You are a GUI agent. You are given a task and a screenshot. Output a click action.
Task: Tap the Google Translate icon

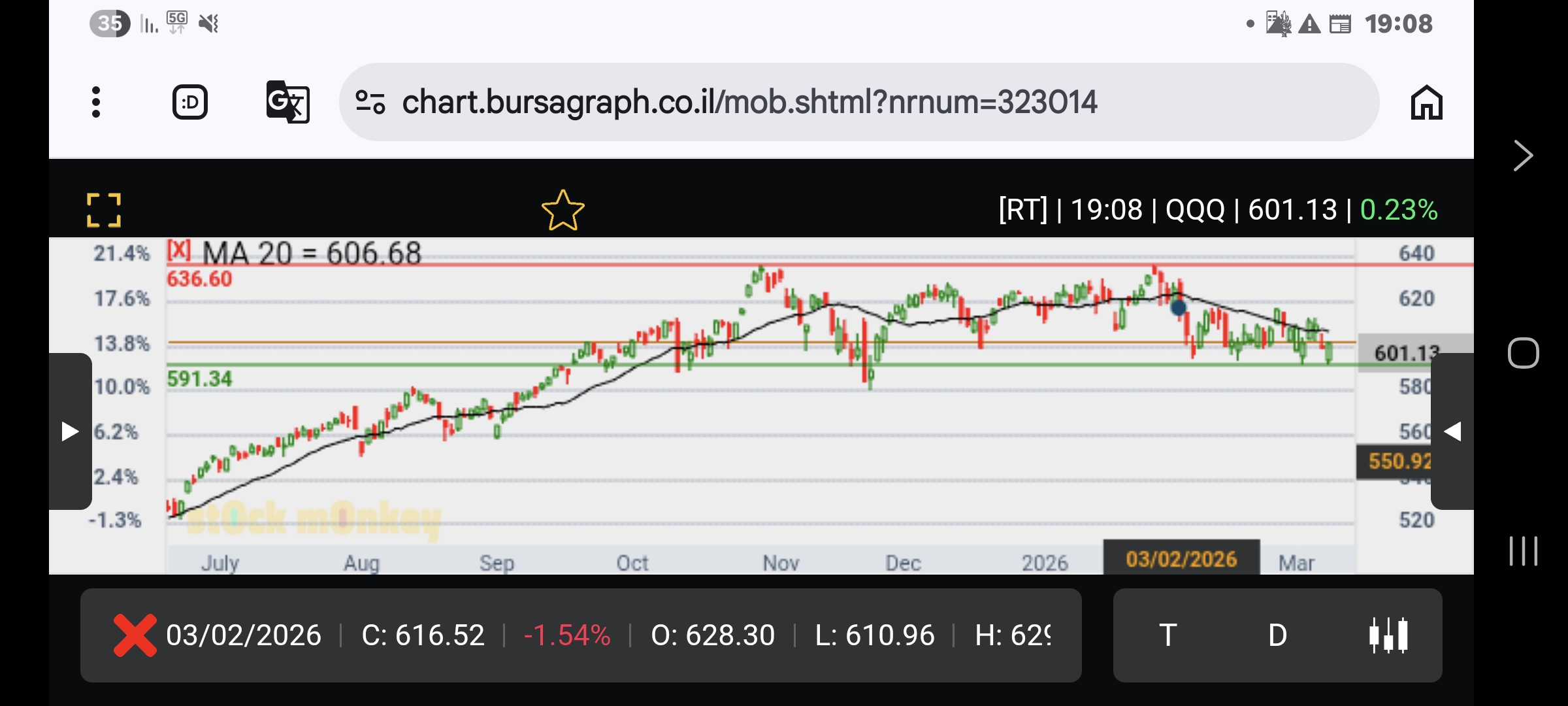tap(287, 102)
